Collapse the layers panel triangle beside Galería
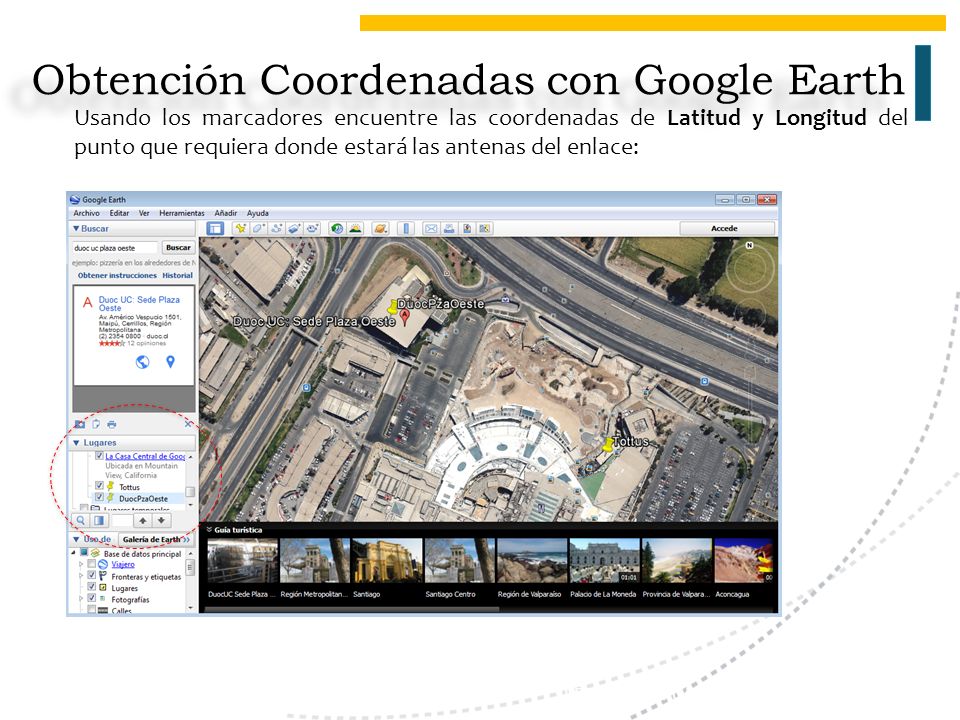 click(x=77, y=539)
